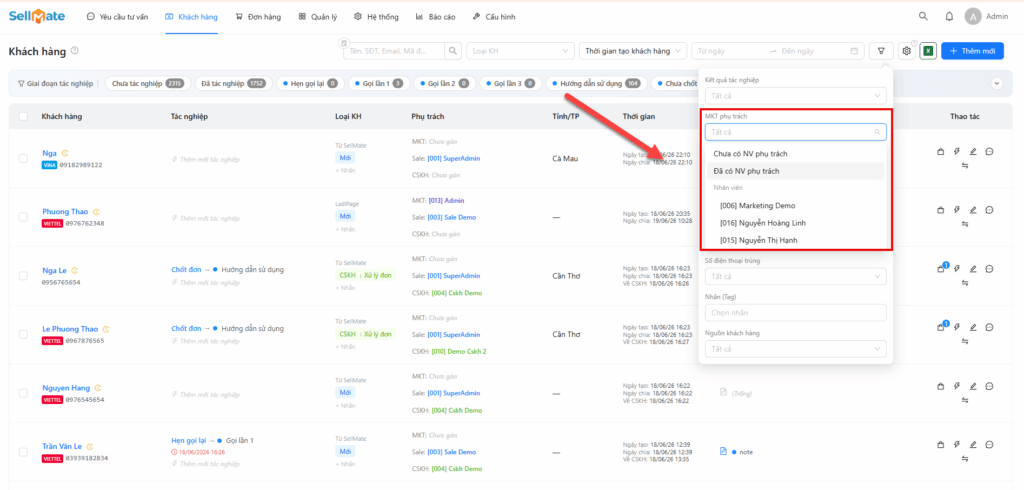The height and width of the screenshot is (490, 1024).
Task: Open the Kết quả tác nghiệp dropdown
Action: pos(795,96)
